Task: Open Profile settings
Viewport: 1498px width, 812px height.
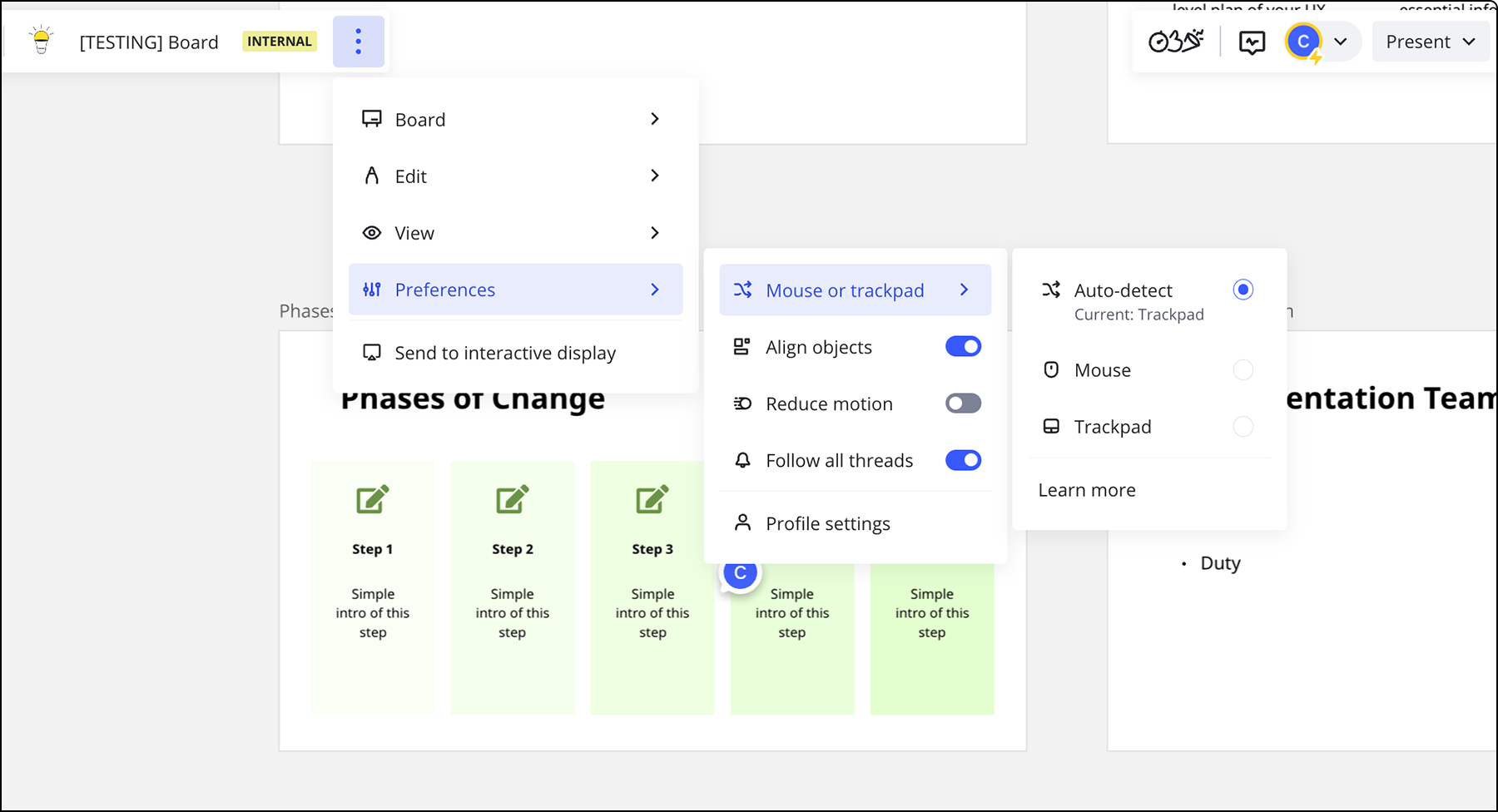Action: 855,523
